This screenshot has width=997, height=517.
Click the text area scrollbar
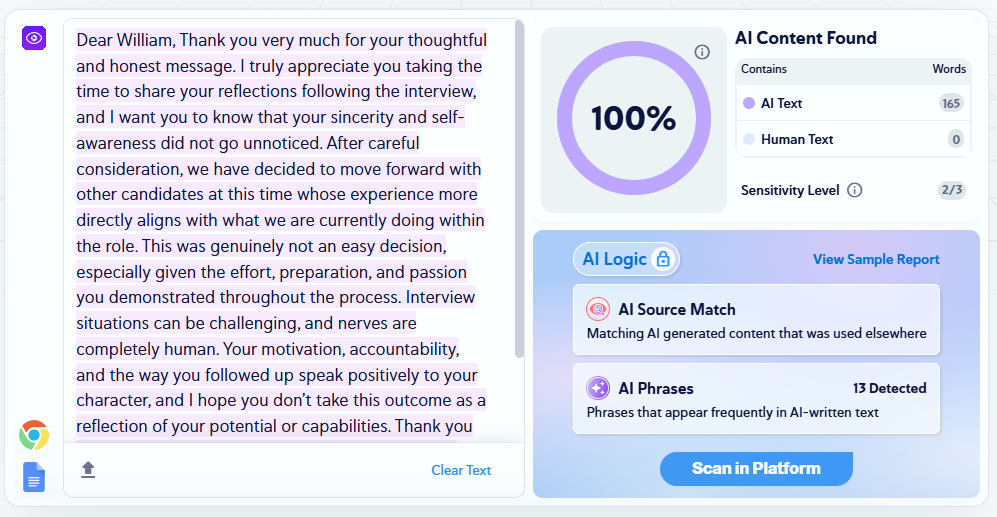[519, 190]
